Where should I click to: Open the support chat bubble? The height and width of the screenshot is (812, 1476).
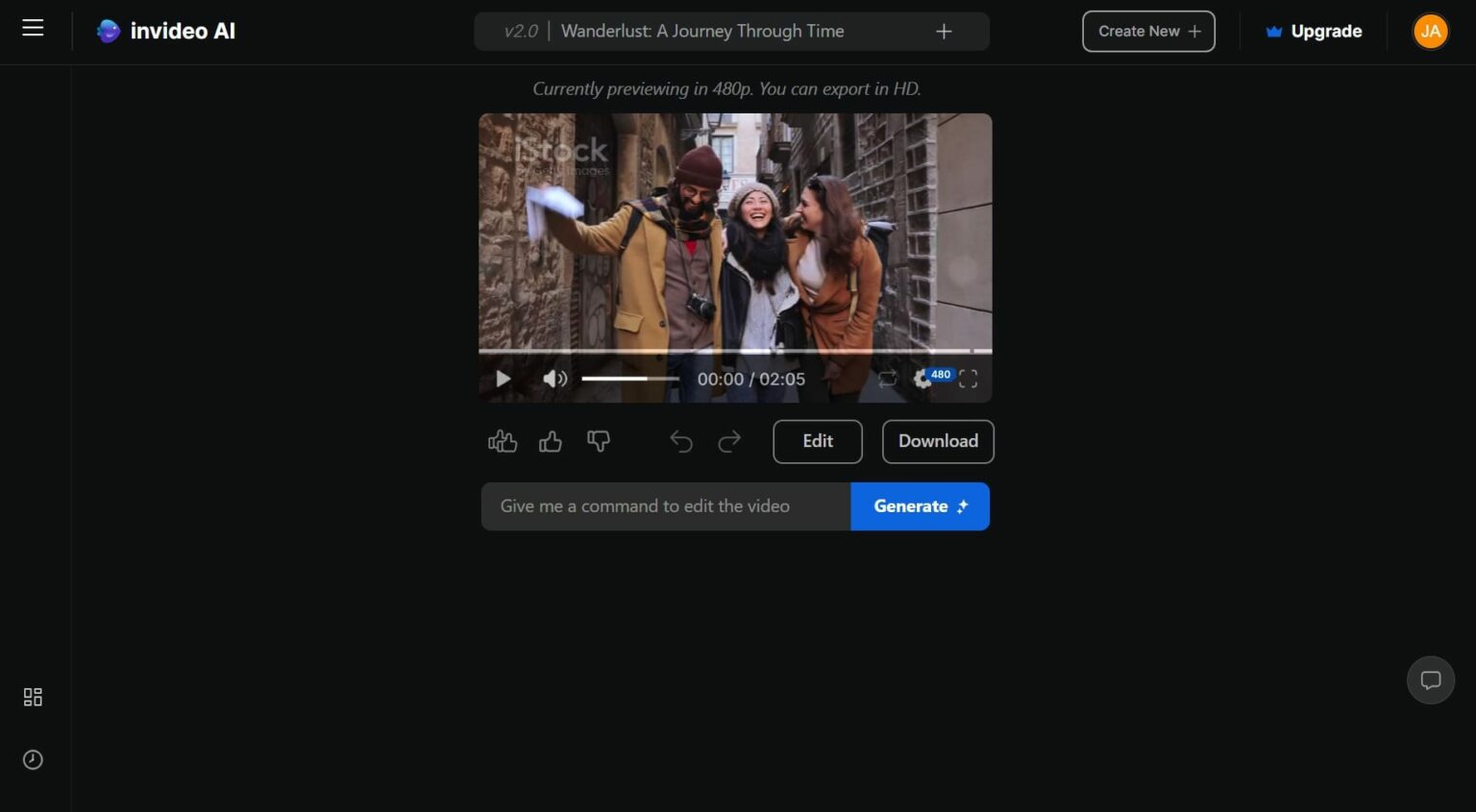tap(1431, 679)
